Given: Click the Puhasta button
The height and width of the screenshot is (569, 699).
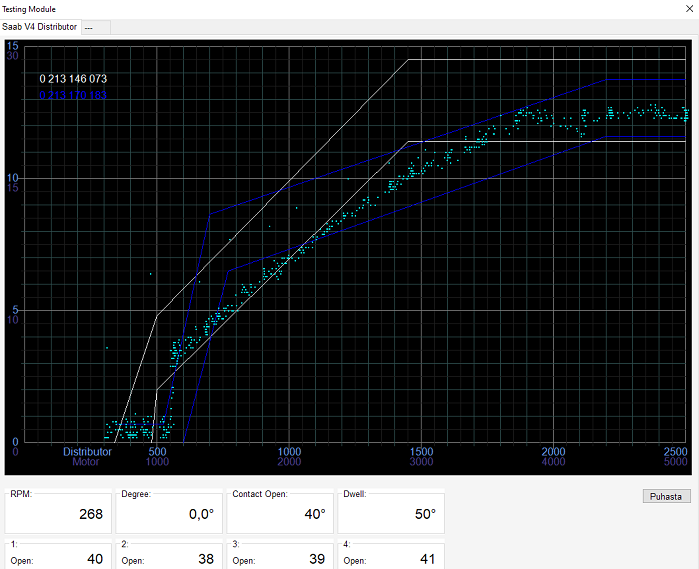Looking at the screenshot, I should [x=666, y=496].
